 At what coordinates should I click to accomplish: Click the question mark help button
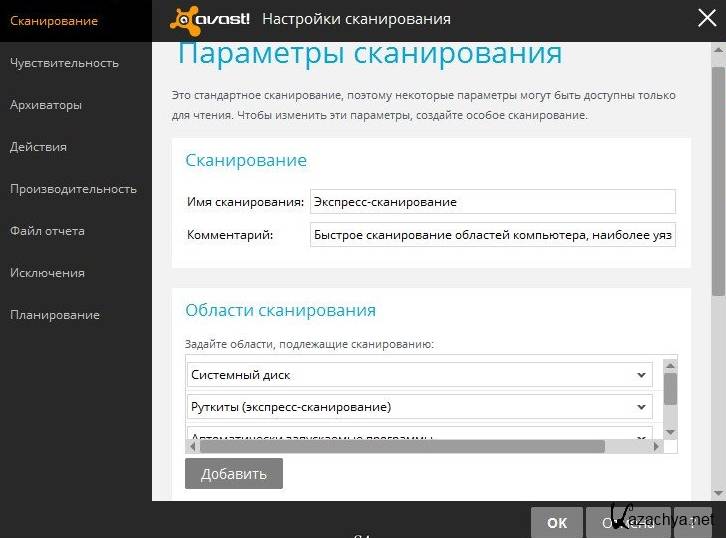coord(692,522)
